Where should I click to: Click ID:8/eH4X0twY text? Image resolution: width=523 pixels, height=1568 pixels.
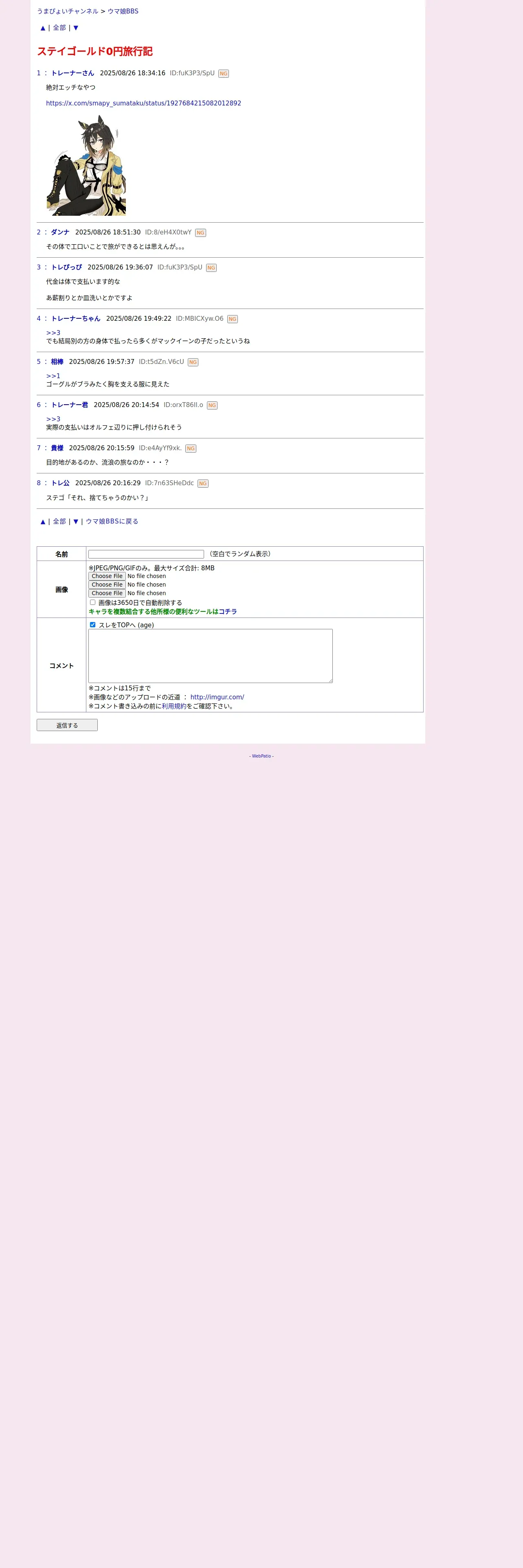coord(168,232)
